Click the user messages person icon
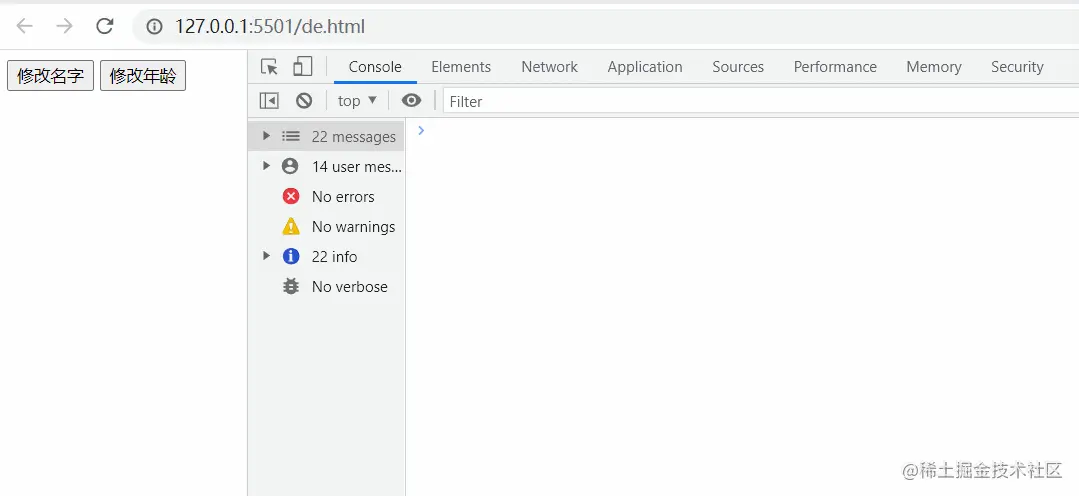The width and height of the screenshot is (1079, 496). 290,166
